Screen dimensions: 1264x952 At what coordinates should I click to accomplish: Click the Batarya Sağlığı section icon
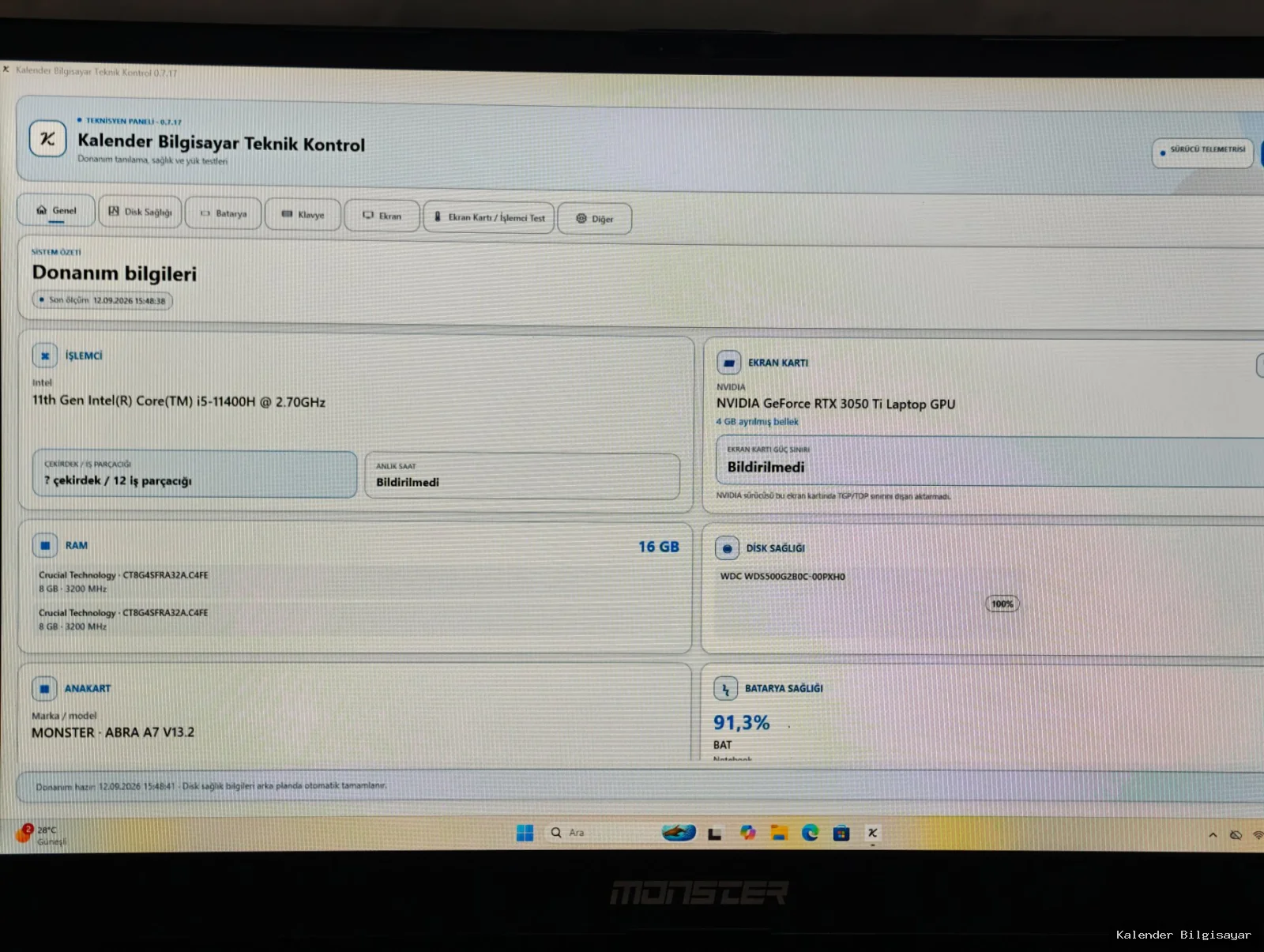(725, 689)
